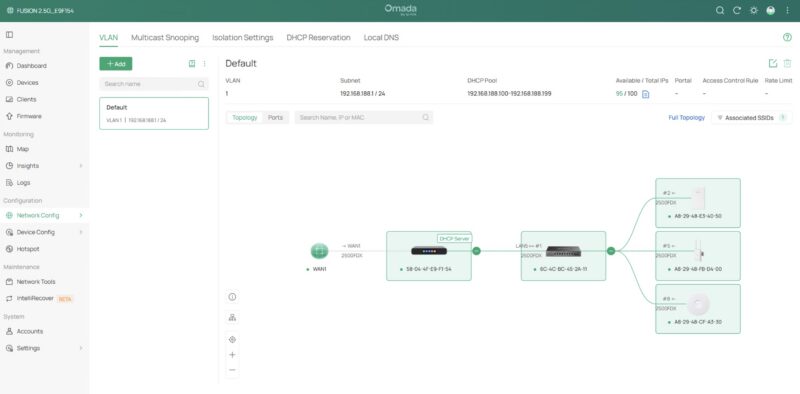800x394 pixels.
Task: Select access point A8-29-48-E3-40-50
Action: (697, 203)
